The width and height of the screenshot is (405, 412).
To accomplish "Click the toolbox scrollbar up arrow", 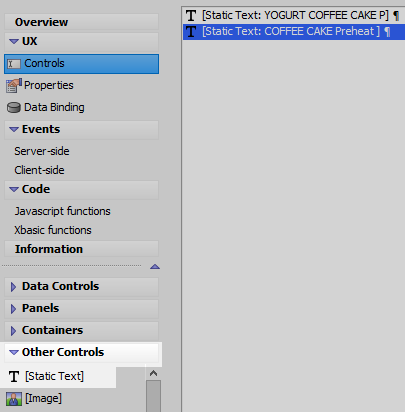I will 153,373.
